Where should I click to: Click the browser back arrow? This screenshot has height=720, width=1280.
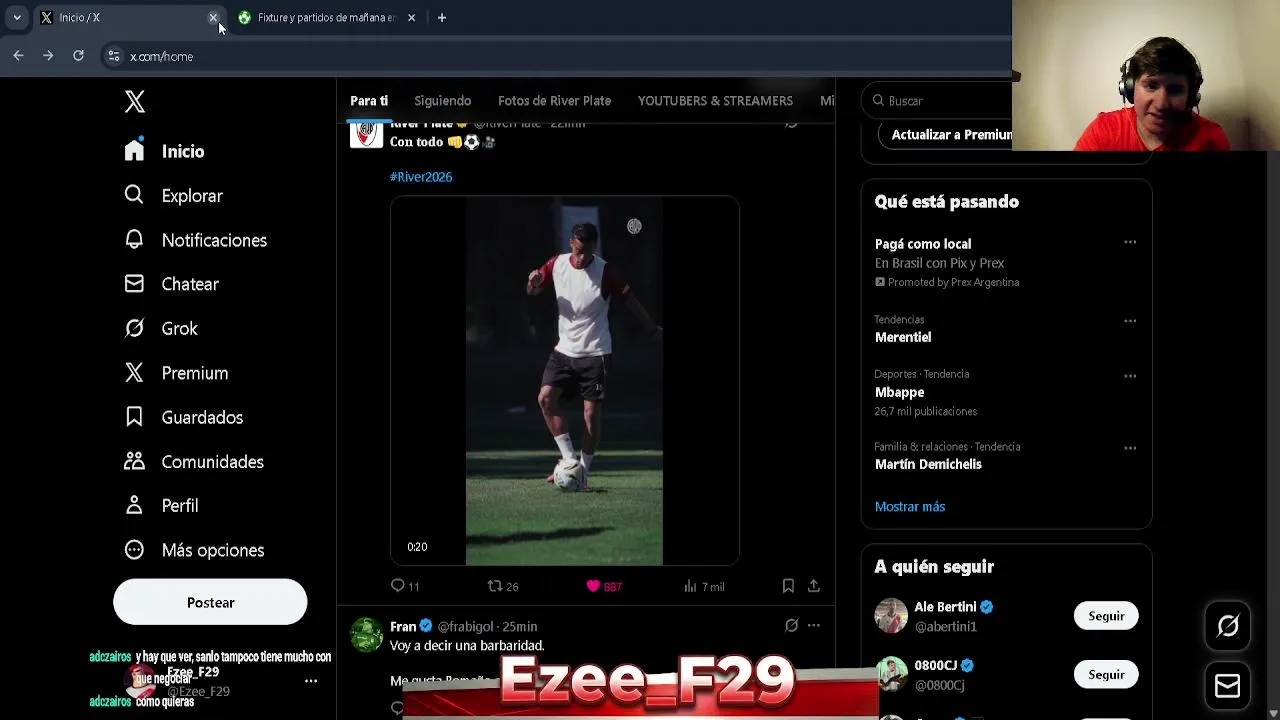click(18, 56)
